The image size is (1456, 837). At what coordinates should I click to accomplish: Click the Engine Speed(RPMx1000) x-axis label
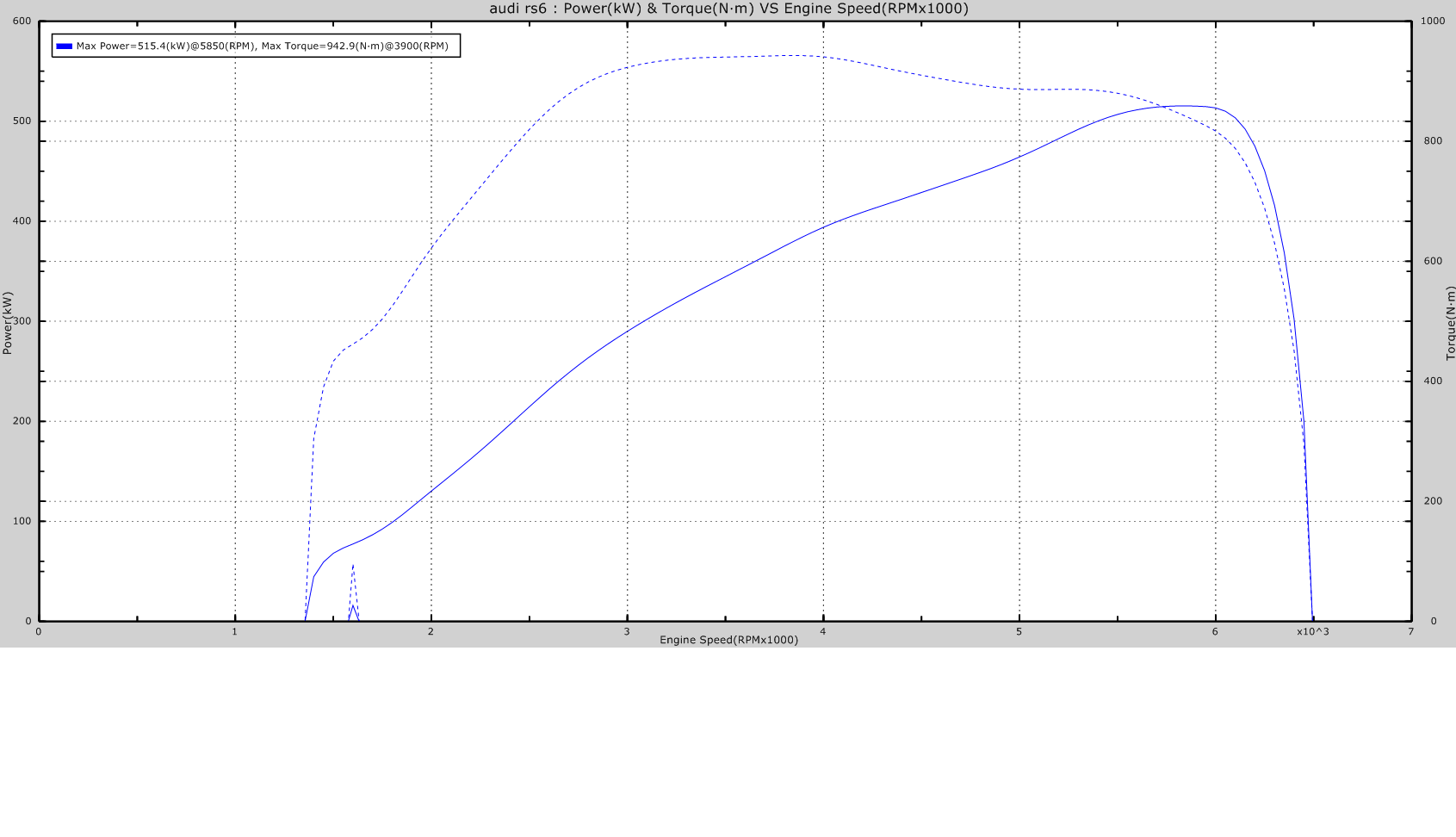[x=728, y=640]
